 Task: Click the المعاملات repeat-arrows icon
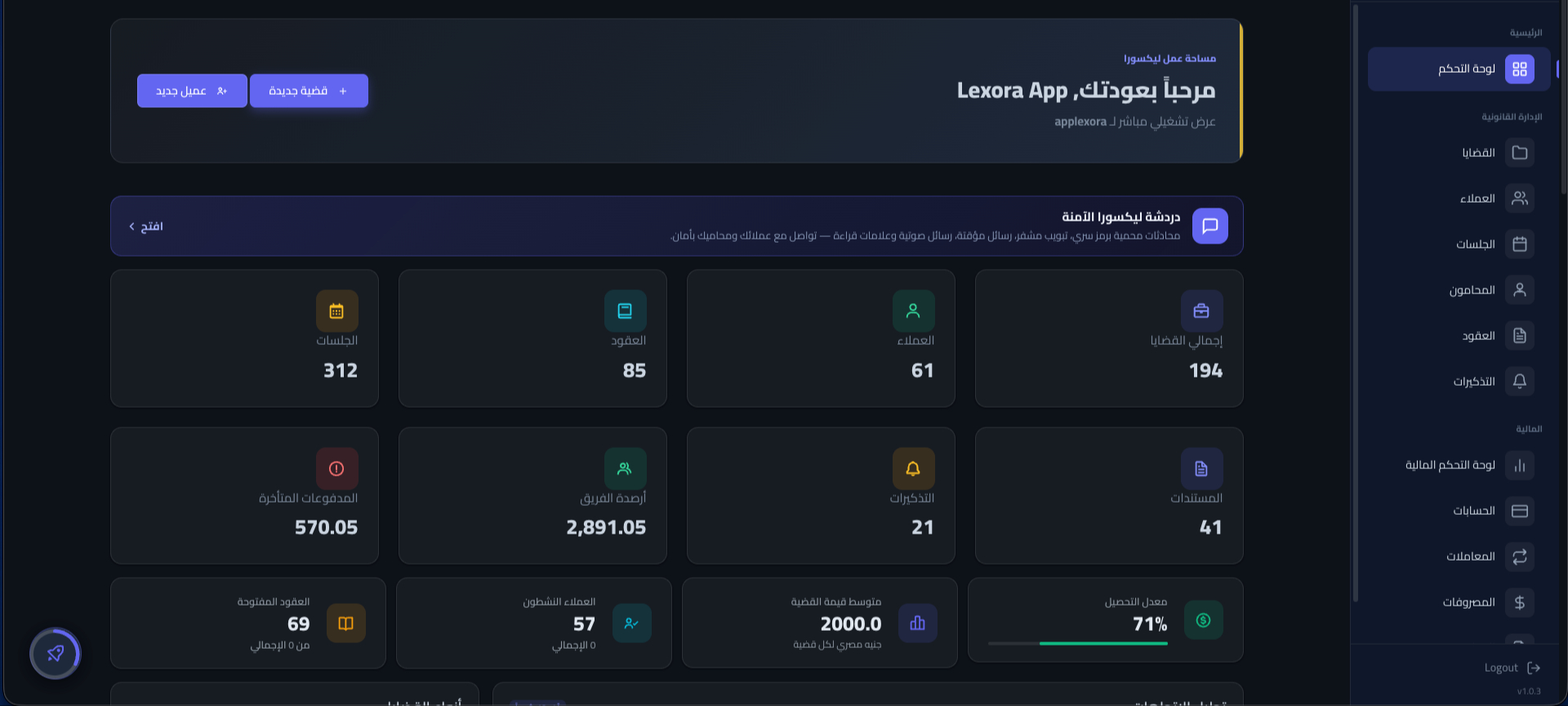tap(1519, 557)
